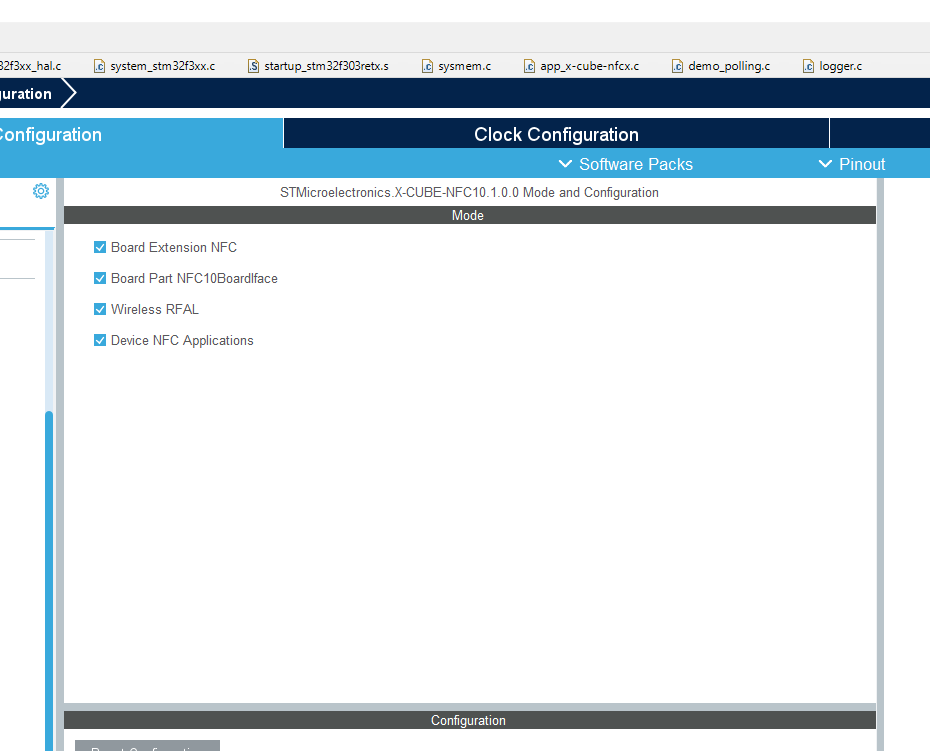
Task: Click the Wireless RFAL label text
Action: 155,309
